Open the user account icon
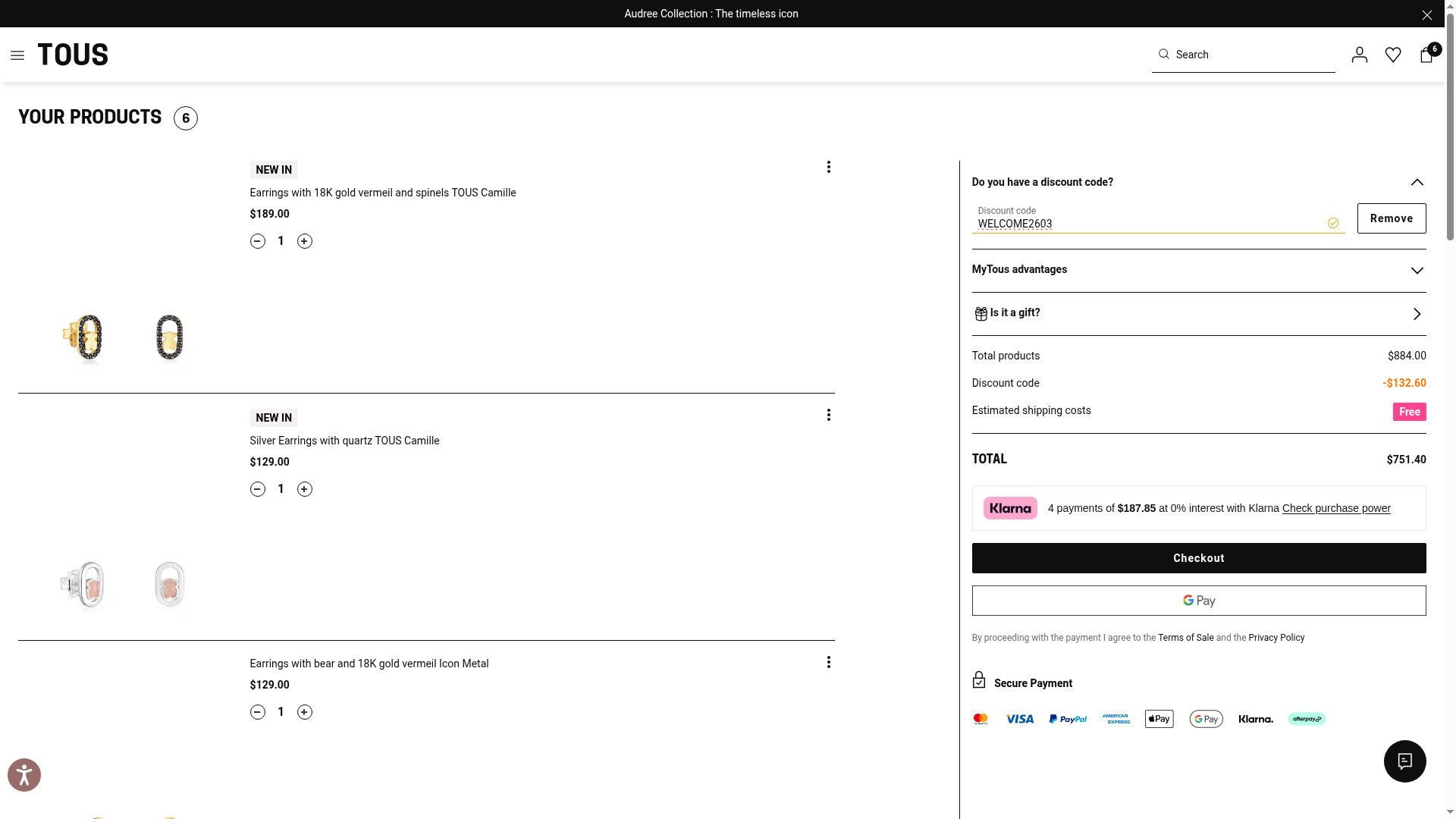1456x819 pixels. pyautogui.click(x=1359, y=55)
